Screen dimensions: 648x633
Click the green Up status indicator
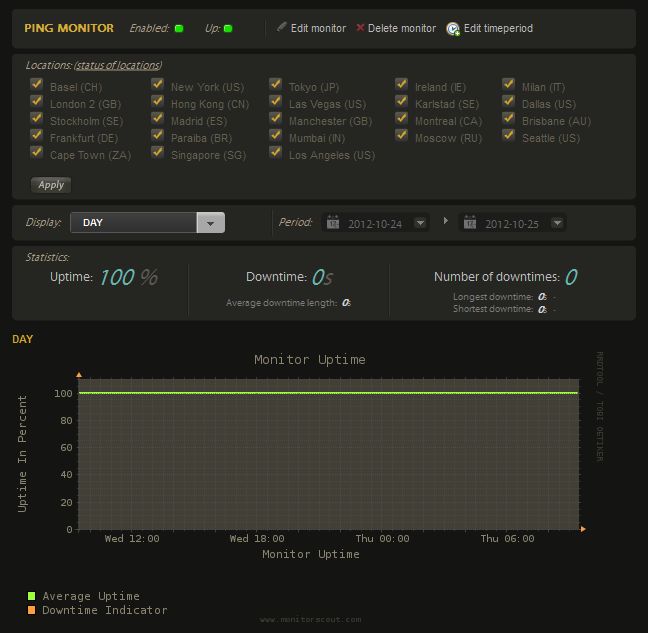pos(228,29)
